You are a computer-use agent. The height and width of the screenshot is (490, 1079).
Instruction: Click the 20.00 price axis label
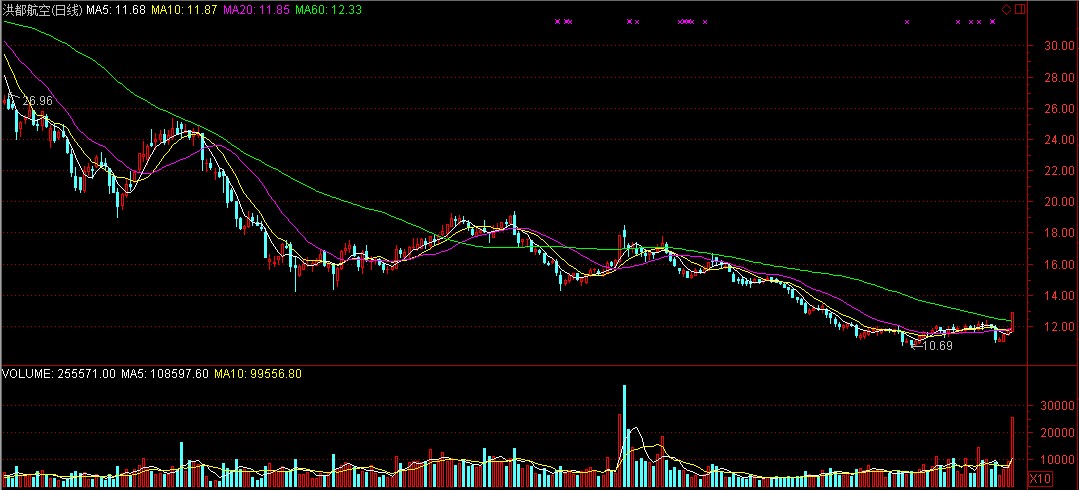point(1058,202)
